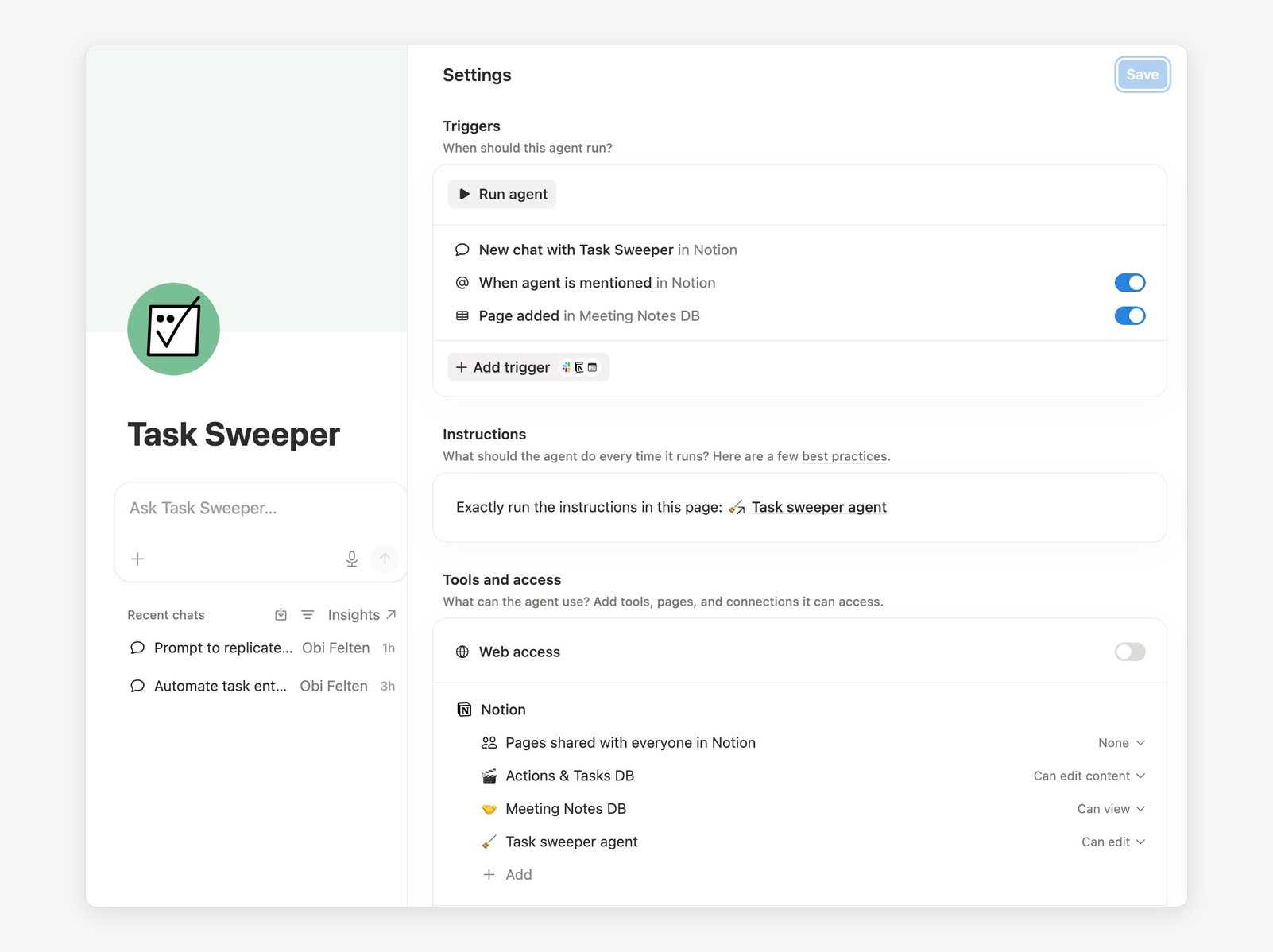The height and width of the screenshot is (952, 1273).
Task: Click the download icon beside Recent chats
Action: (x=281, y=615)
